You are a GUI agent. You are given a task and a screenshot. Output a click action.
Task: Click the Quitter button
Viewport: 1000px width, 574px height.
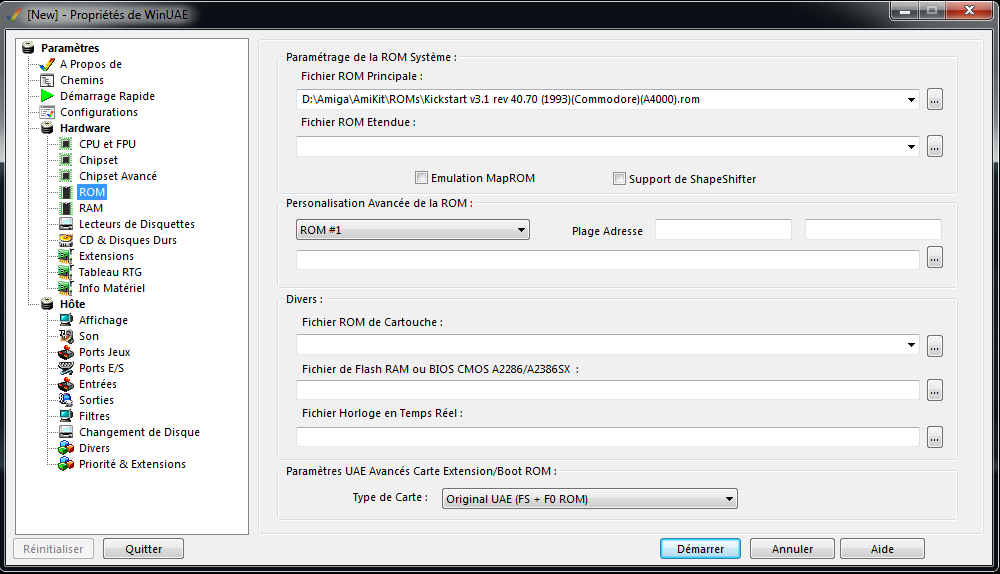[x=143, y=548]
